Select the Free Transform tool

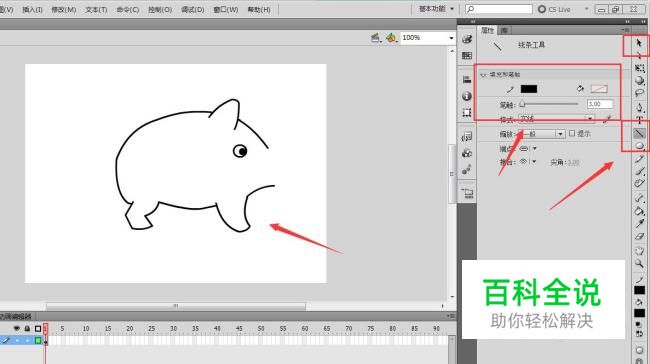(x=639, y=68)
